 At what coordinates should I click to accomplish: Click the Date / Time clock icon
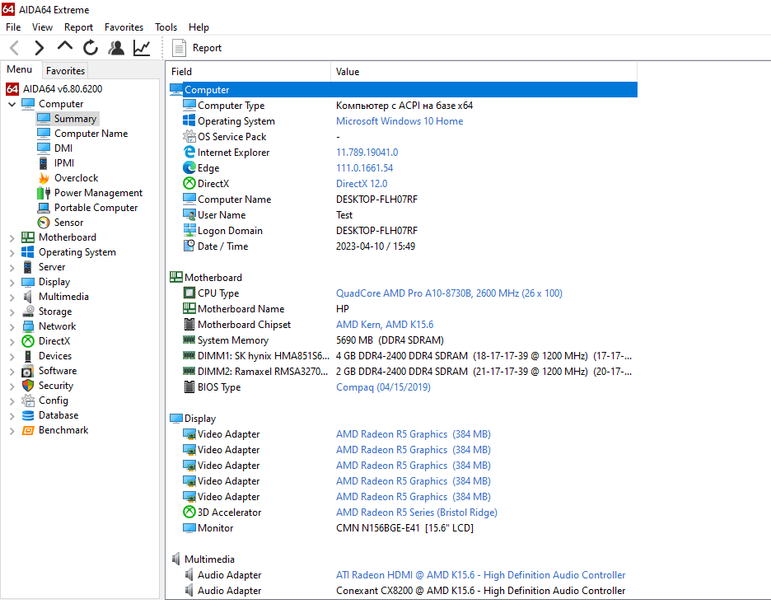coord(189,245)
